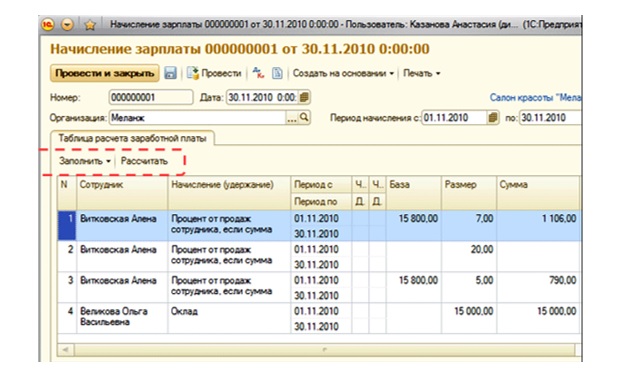Image resolution: width=628 pixels, height=375 pixels.
Task: Open calendar for Период начисления start
Action: (x=493, y=118)
